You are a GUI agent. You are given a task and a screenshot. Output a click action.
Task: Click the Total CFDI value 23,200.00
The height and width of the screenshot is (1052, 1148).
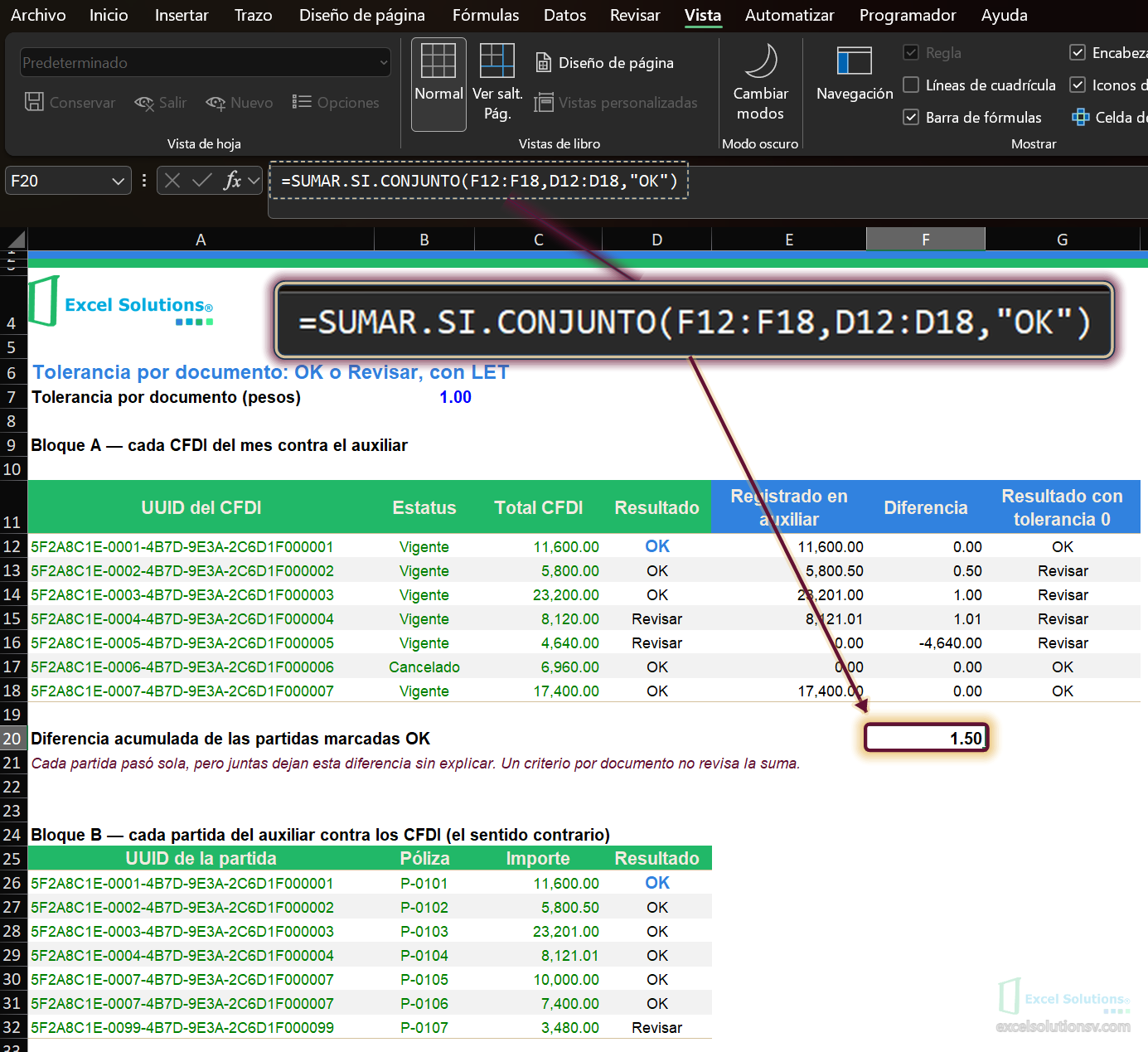point(539,595)
